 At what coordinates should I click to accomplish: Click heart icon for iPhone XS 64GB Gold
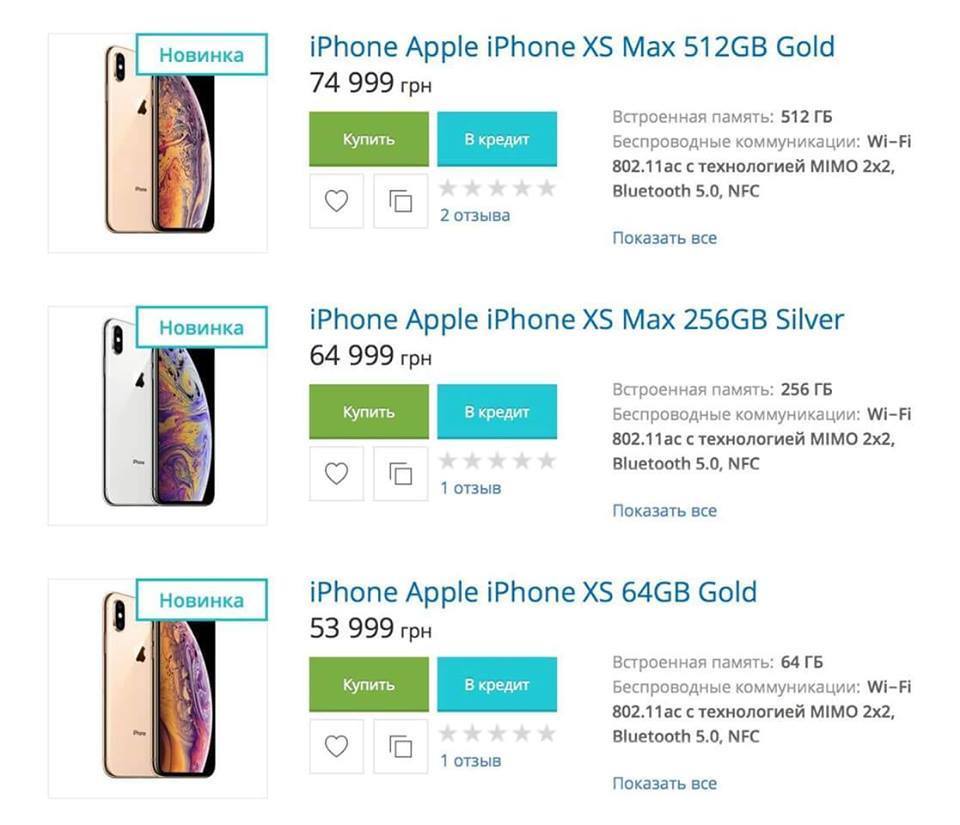(336, 746)
